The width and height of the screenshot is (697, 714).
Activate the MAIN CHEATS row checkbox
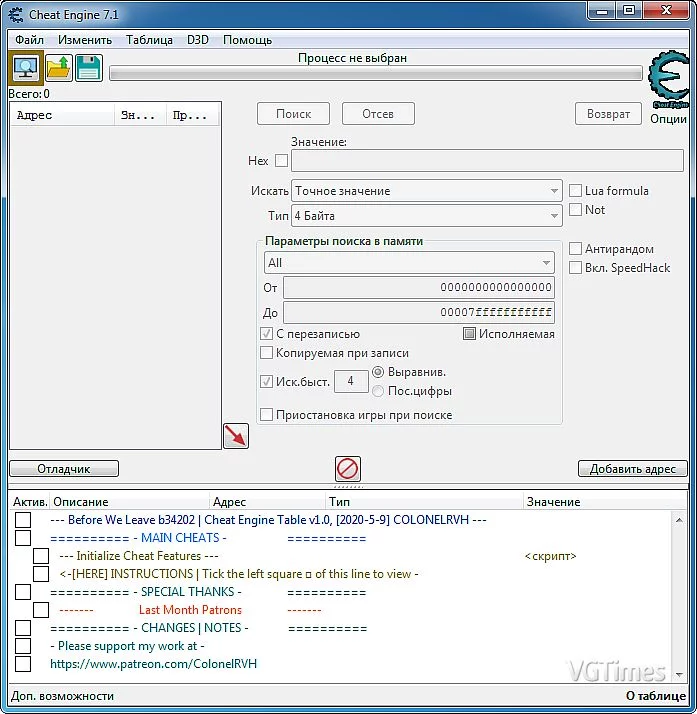tap(23, 538)
